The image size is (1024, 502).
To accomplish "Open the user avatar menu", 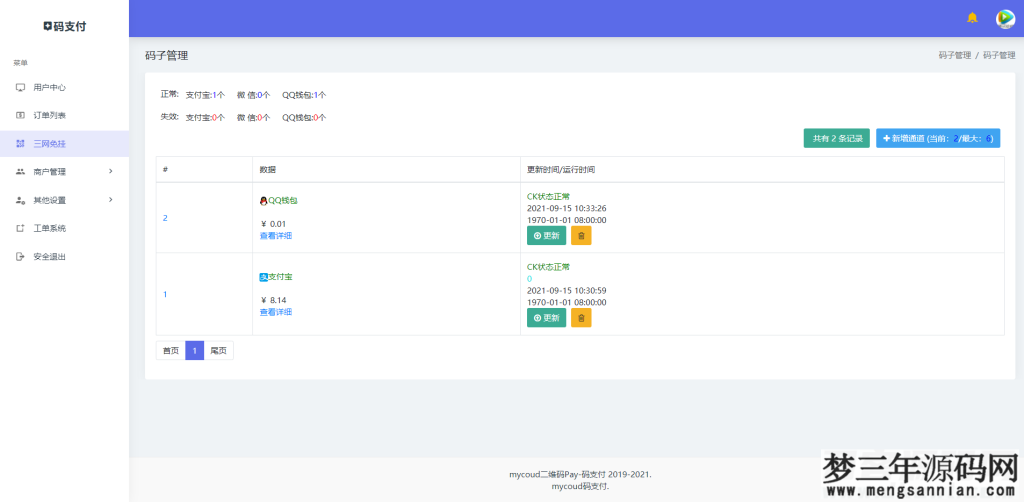I will pos(1005,18).
